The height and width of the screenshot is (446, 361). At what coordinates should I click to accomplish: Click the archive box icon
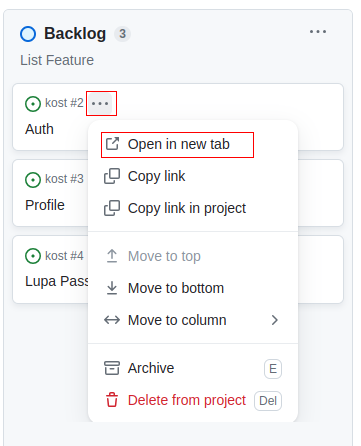coord(112,368)
